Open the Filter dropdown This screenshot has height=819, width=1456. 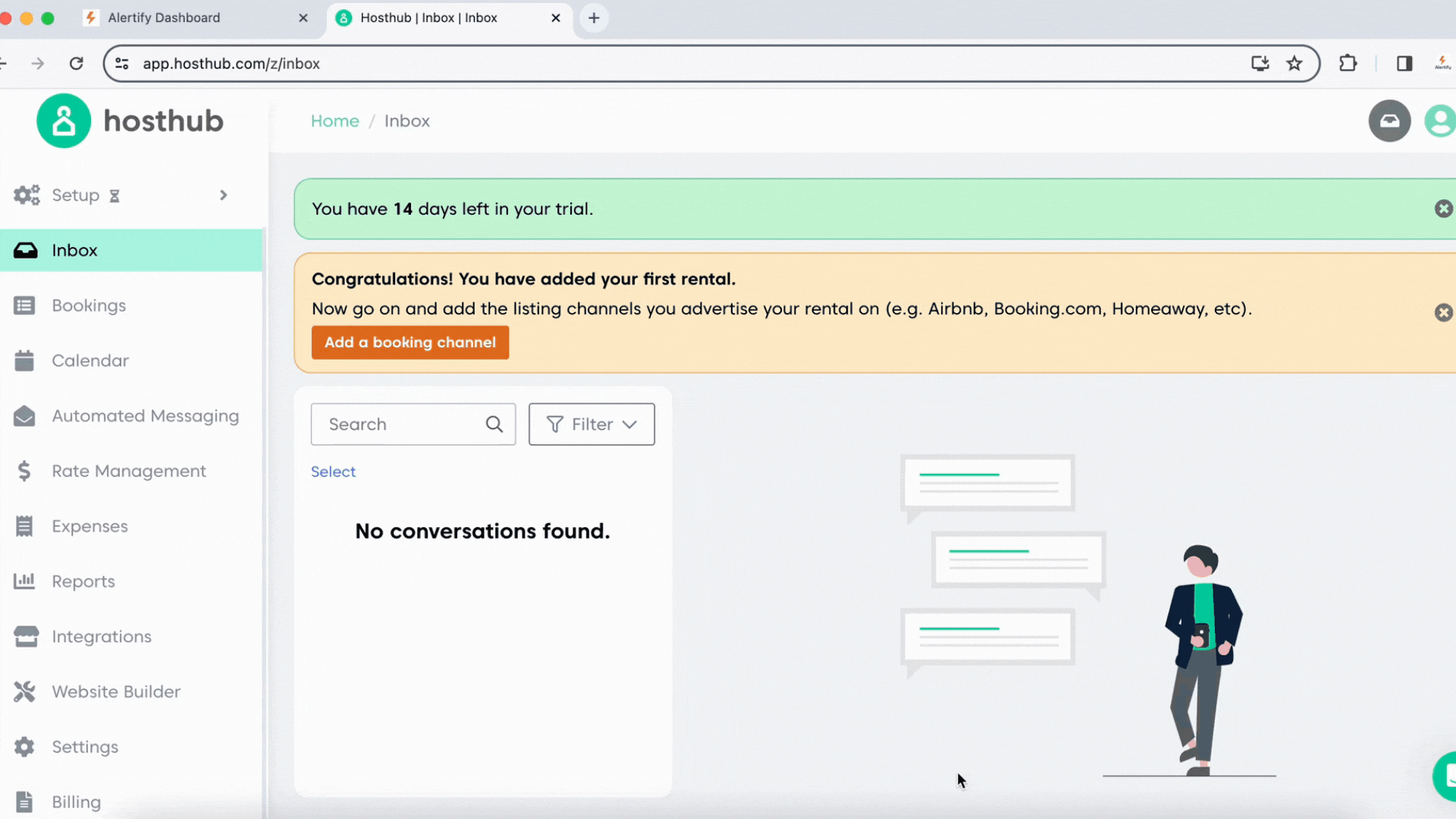pyautogui.click(x=591, y=425)
